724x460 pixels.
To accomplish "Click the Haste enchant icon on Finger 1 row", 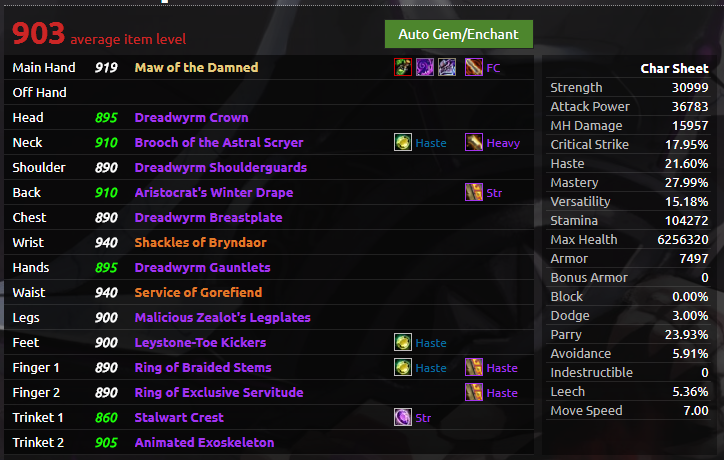I will (x=474, y=367).
